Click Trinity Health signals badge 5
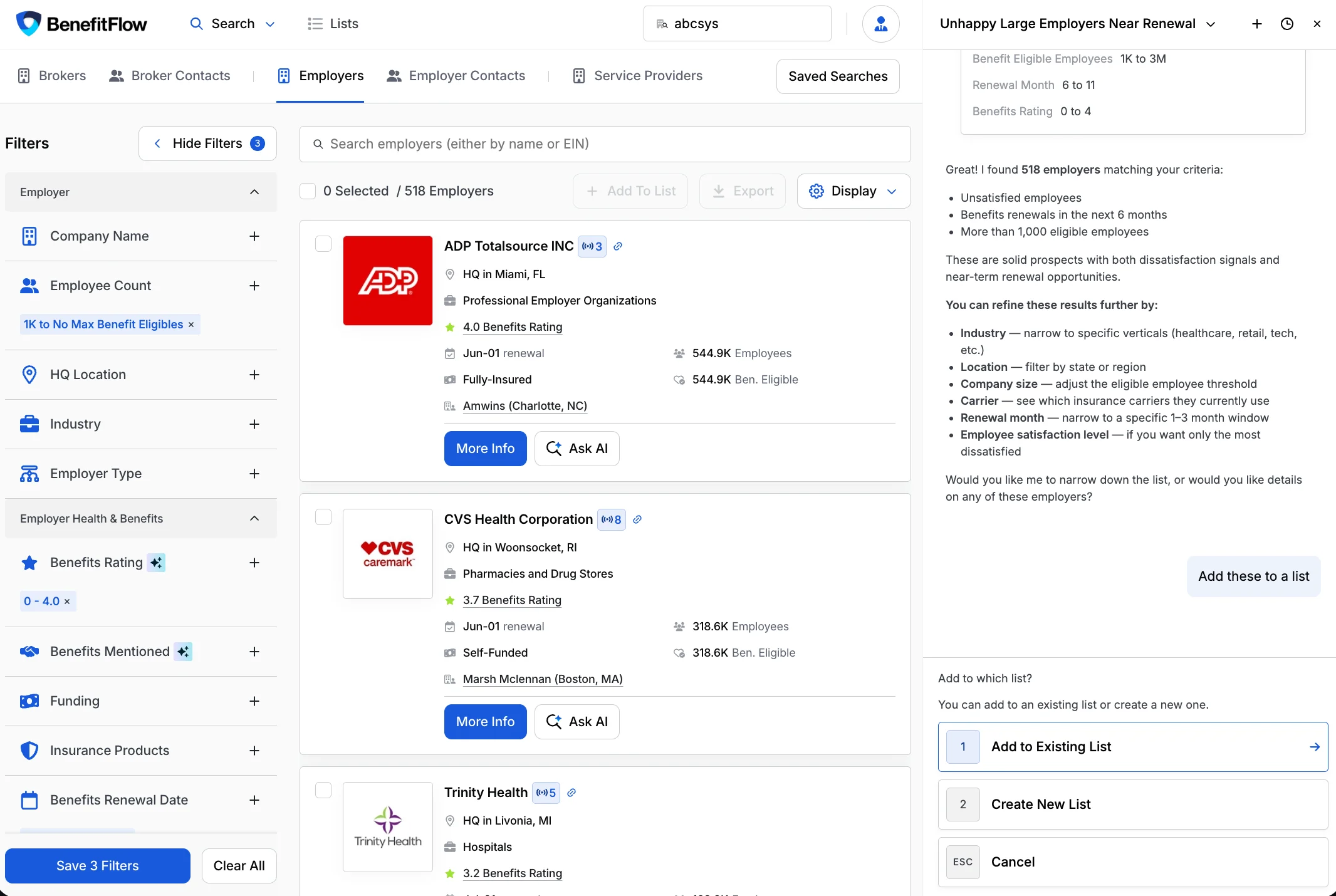Screen dimensions: 1336x896 [x=546, y=793]
